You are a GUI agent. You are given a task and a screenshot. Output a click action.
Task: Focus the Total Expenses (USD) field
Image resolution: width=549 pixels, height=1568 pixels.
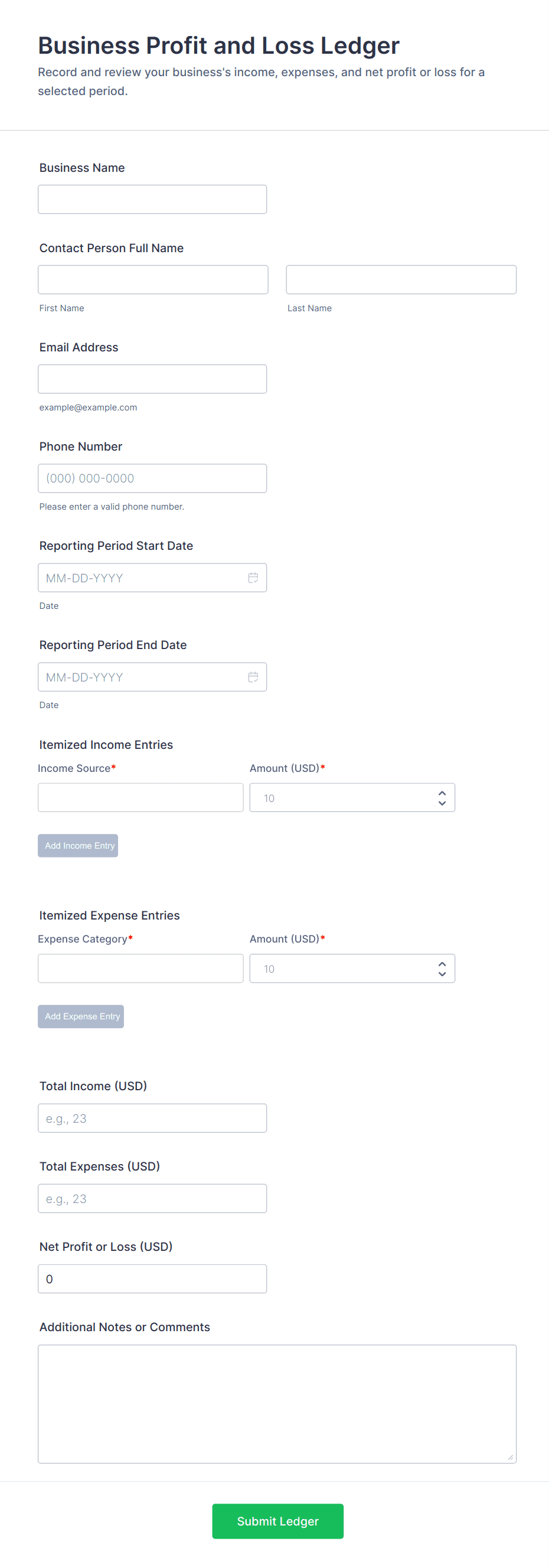tap(152, 1198)
